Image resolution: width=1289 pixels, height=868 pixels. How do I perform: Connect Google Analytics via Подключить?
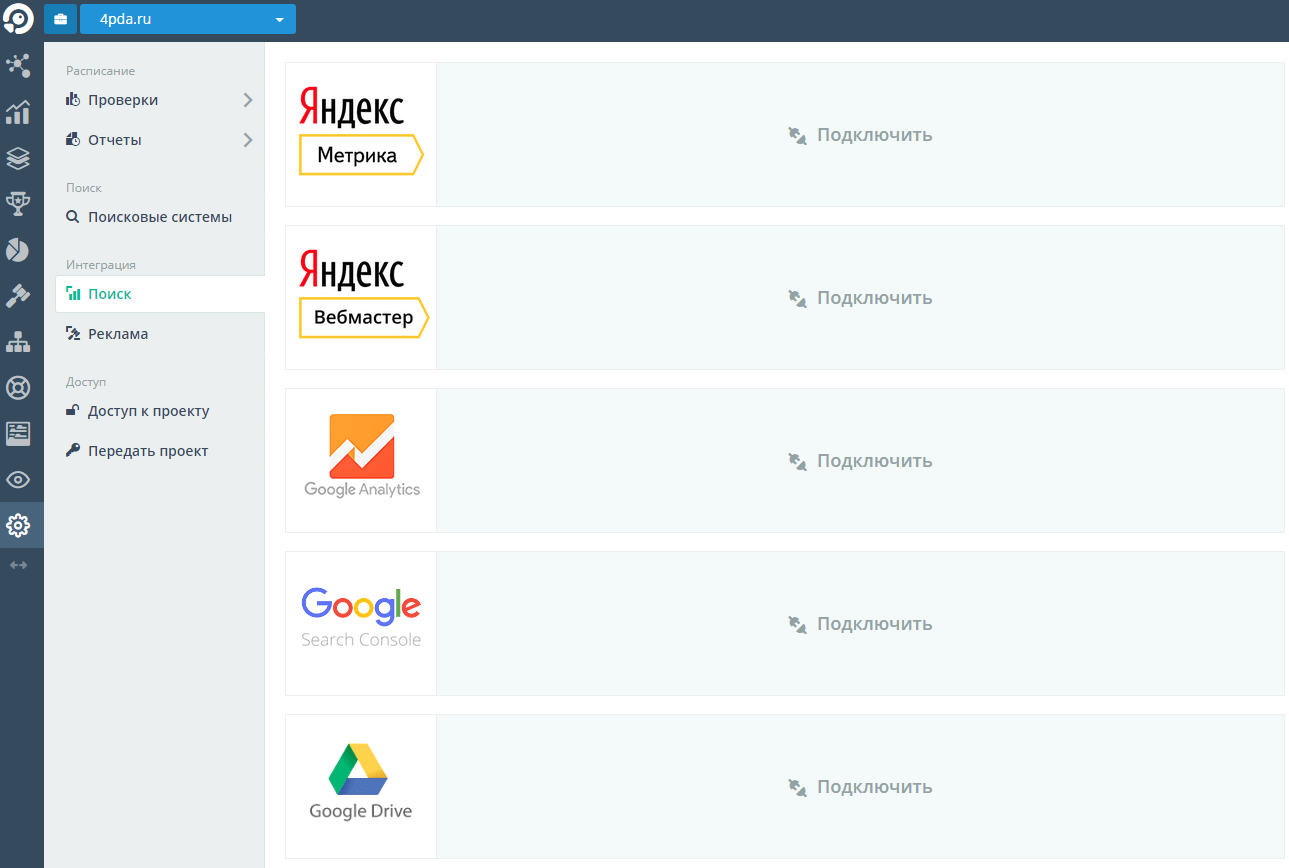tap(860, 461)
